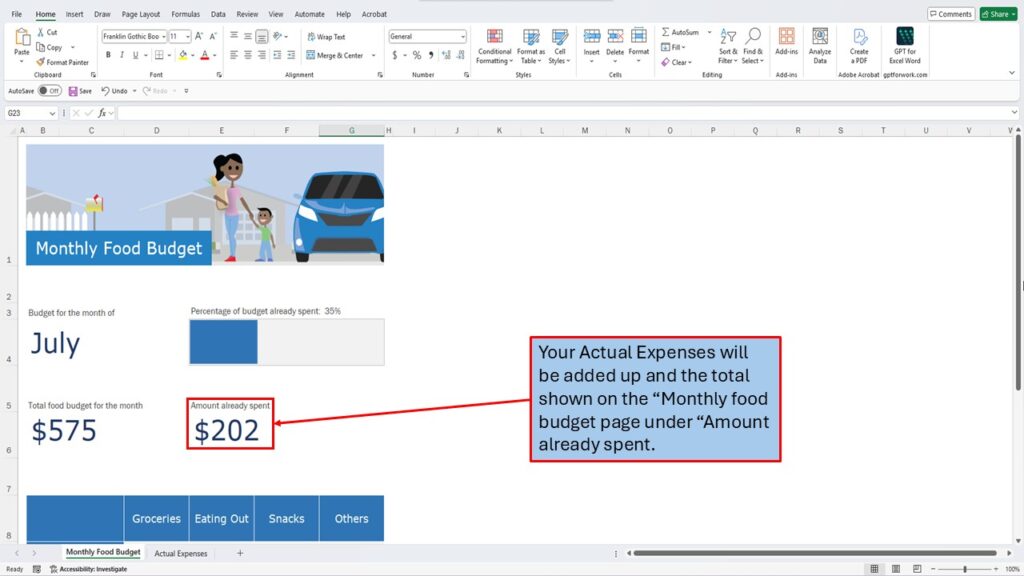The image size is (1024, 576).
Task: Open Conditional Formatting
Action: (x=494, y=45)
